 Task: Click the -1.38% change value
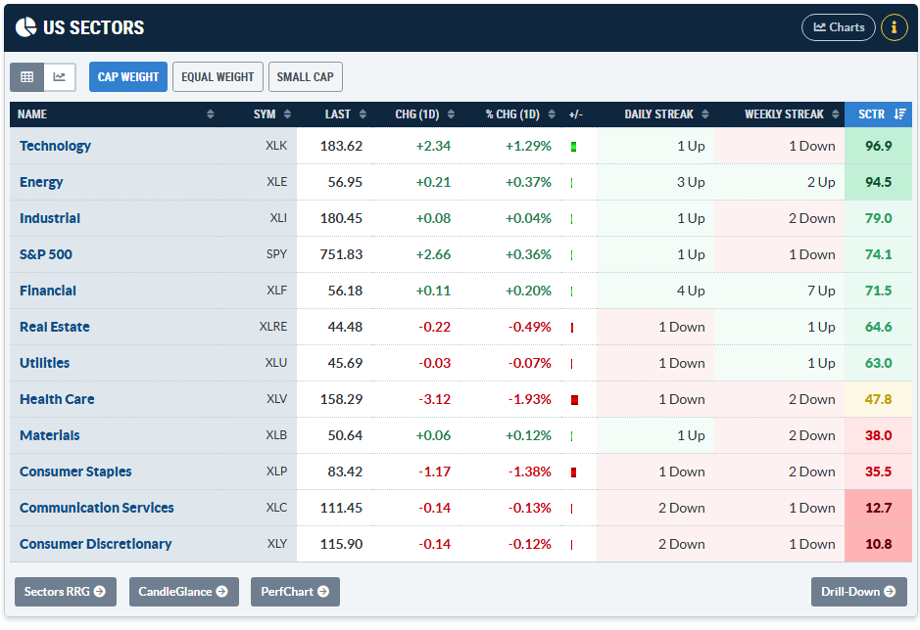point(529,472)
